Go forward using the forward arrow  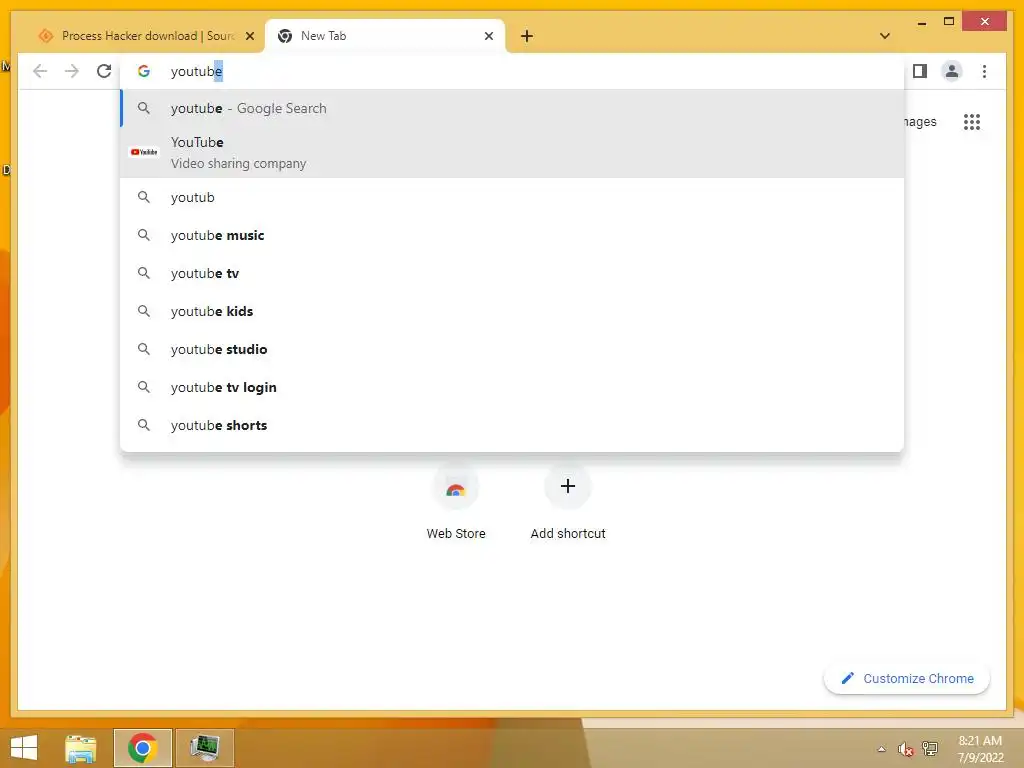(x=72, y=71)
